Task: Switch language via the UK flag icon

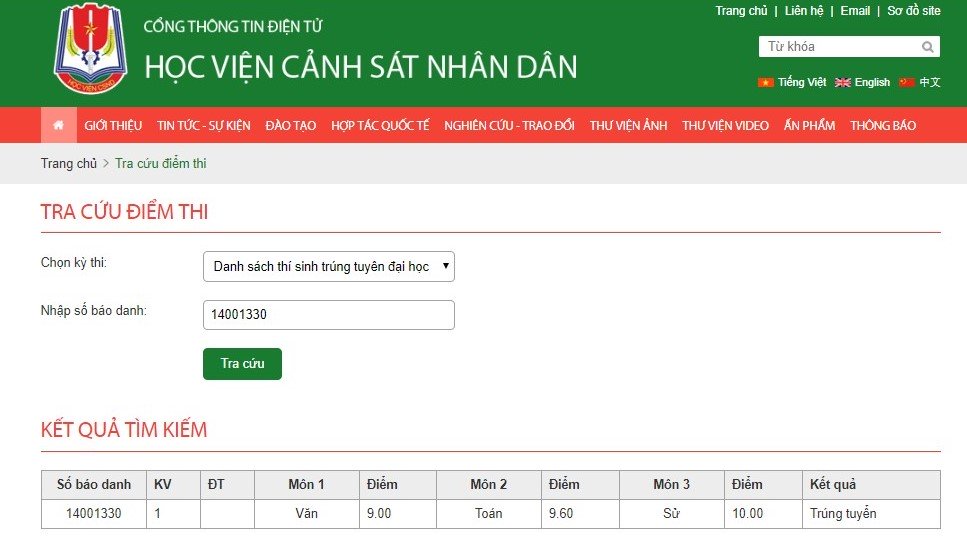Action: [843, 82]
